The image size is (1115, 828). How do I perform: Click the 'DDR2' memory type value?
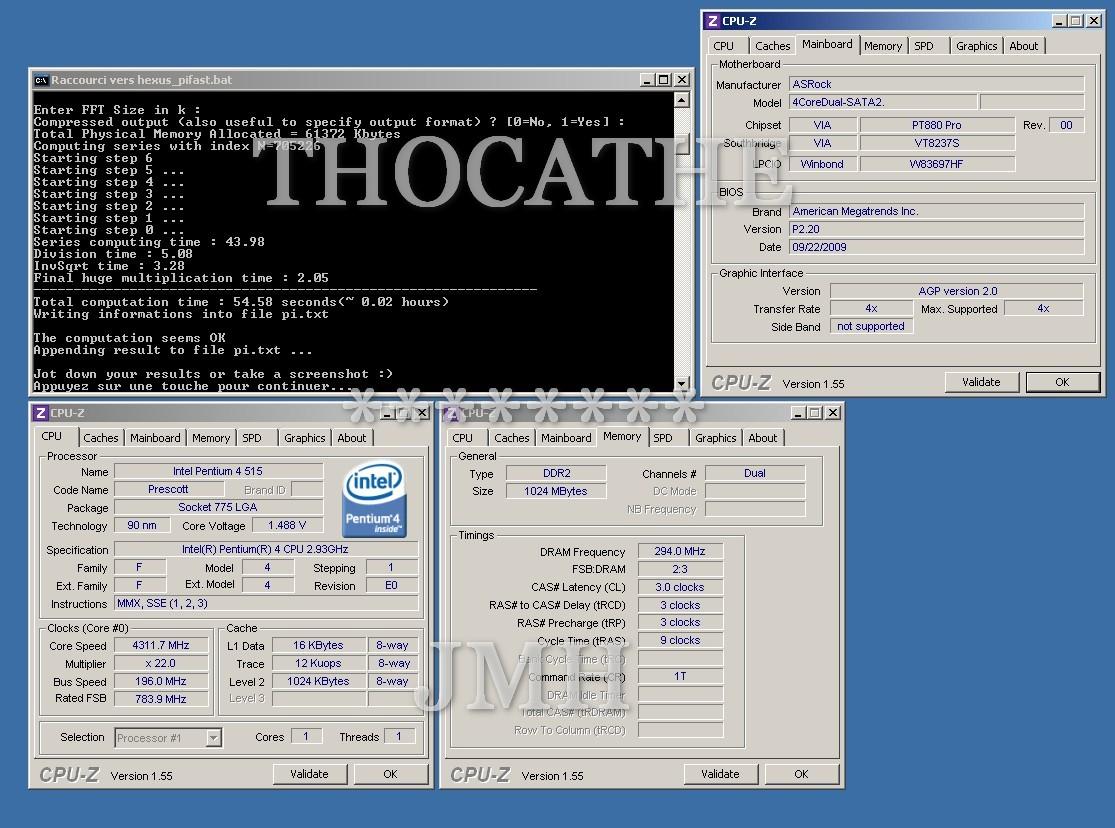(556, 473)
